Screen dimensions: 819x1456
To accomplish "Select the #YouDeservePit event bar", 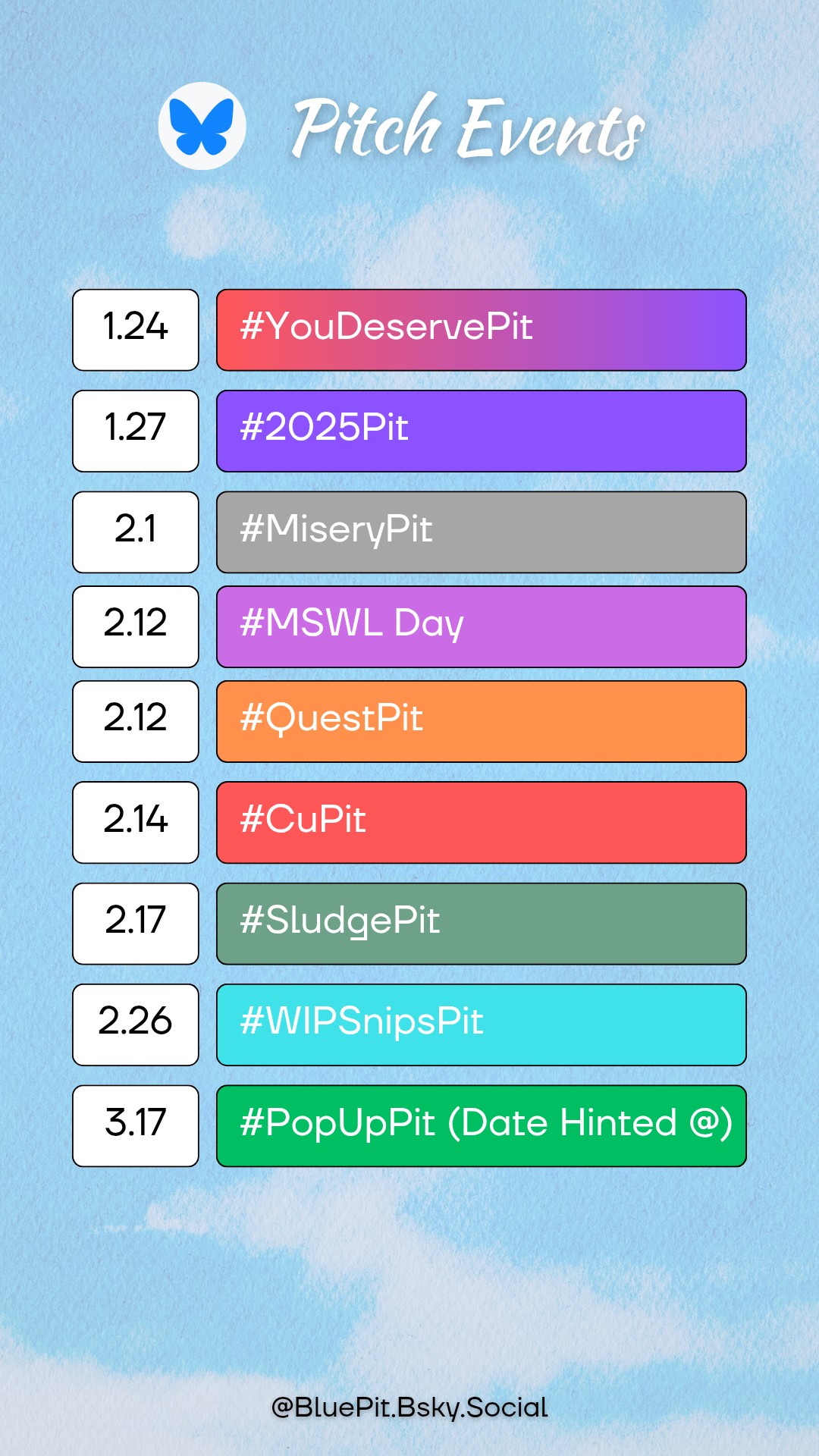I will [x=481, y=330].
